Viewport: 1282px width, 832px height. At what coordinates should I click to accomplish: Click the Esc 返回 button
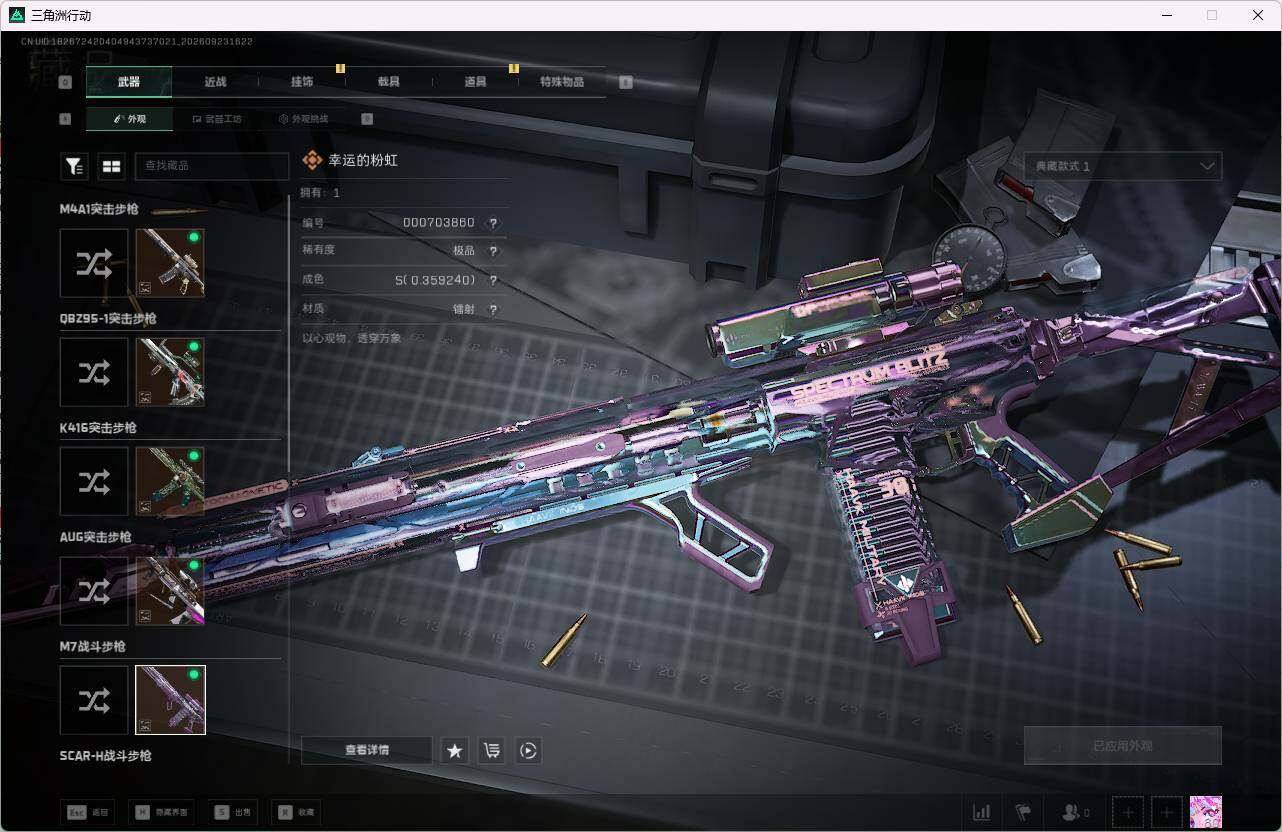[87, 812]
